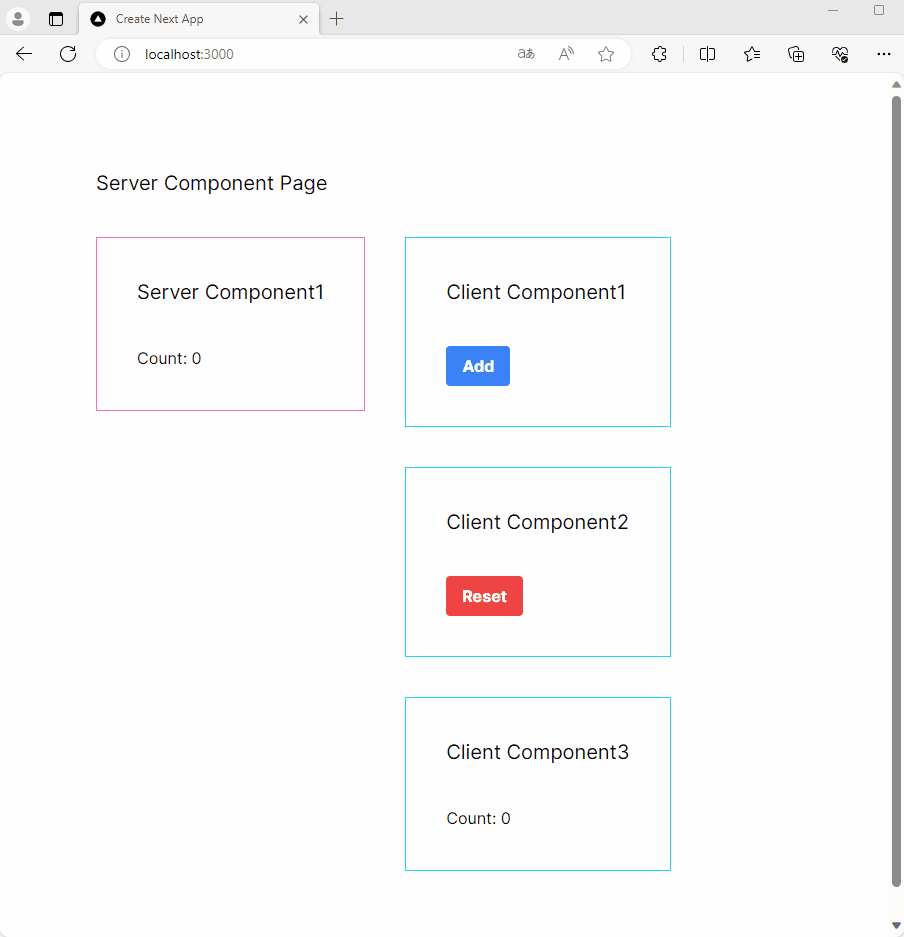Minimize the browser window
Viewport: 904px width, 937px height.
pos(833,10)
